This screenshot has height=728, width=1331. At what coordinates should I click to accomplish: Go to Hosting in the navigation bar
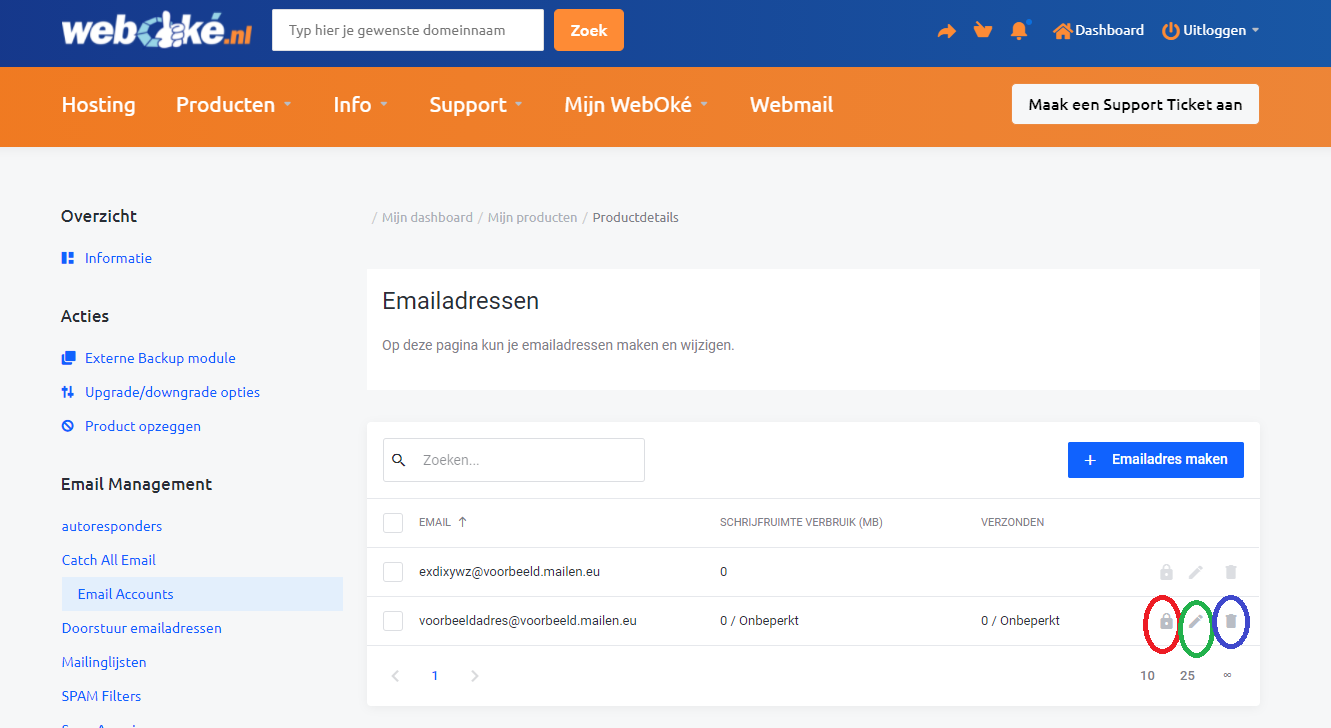point(98,105)
